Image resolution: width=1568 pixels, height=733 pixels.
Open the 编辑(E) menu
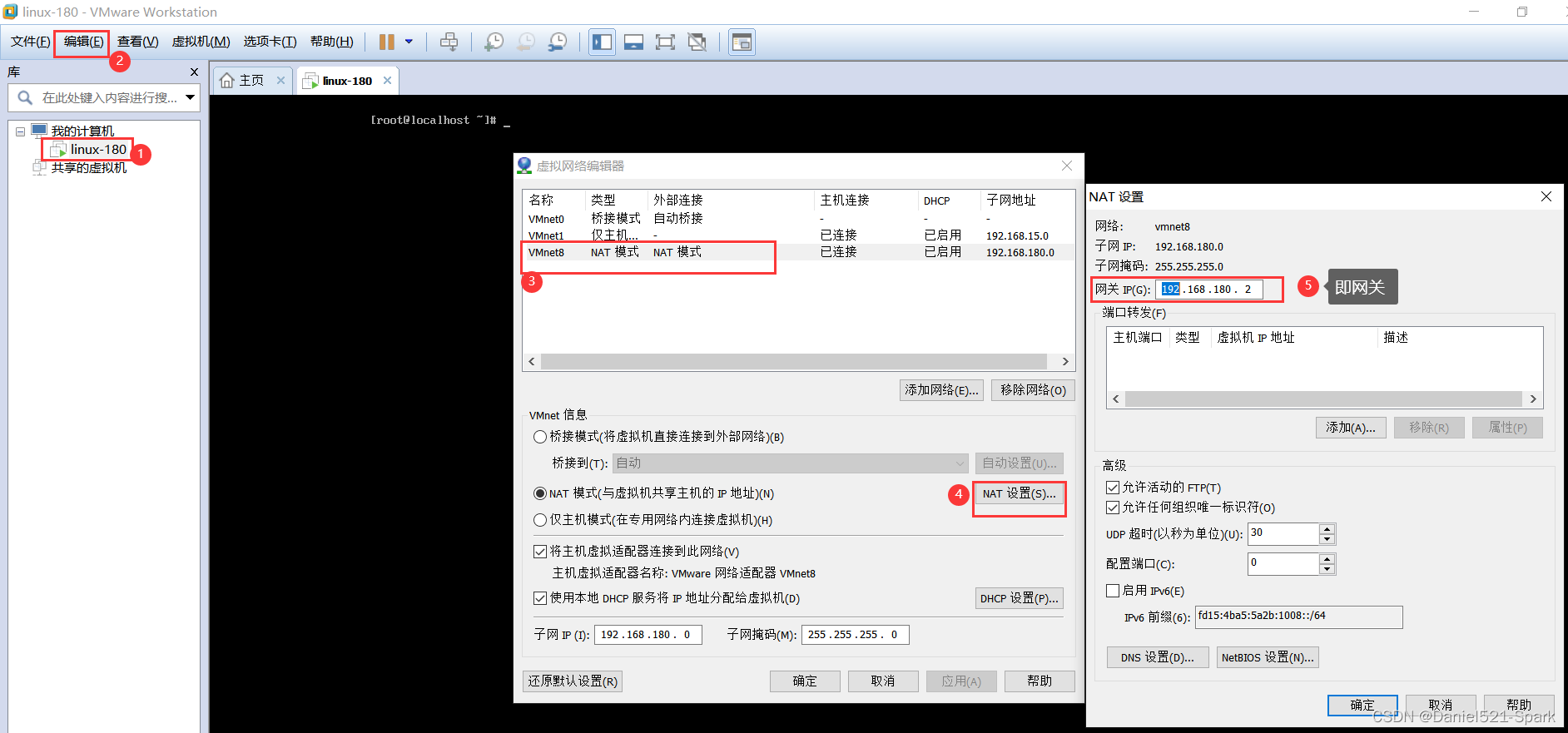[84, 42]
